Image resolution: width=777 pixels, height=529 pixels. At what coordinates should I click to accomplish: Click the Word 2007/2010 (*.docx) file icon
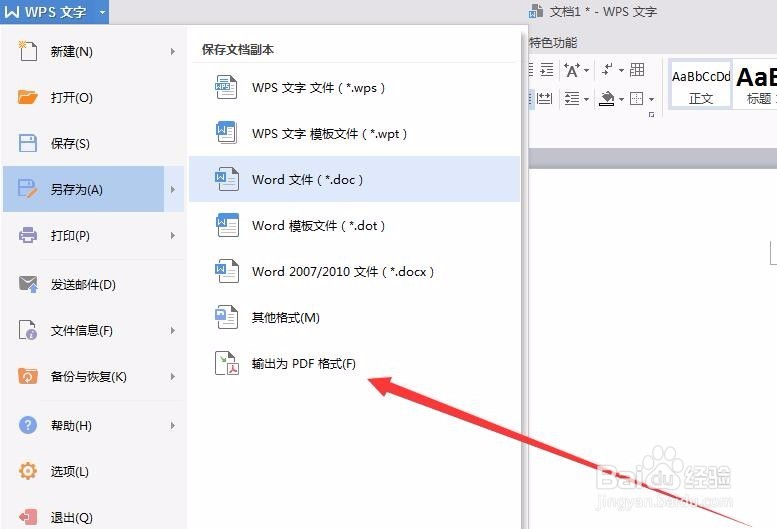pos(226,271)
